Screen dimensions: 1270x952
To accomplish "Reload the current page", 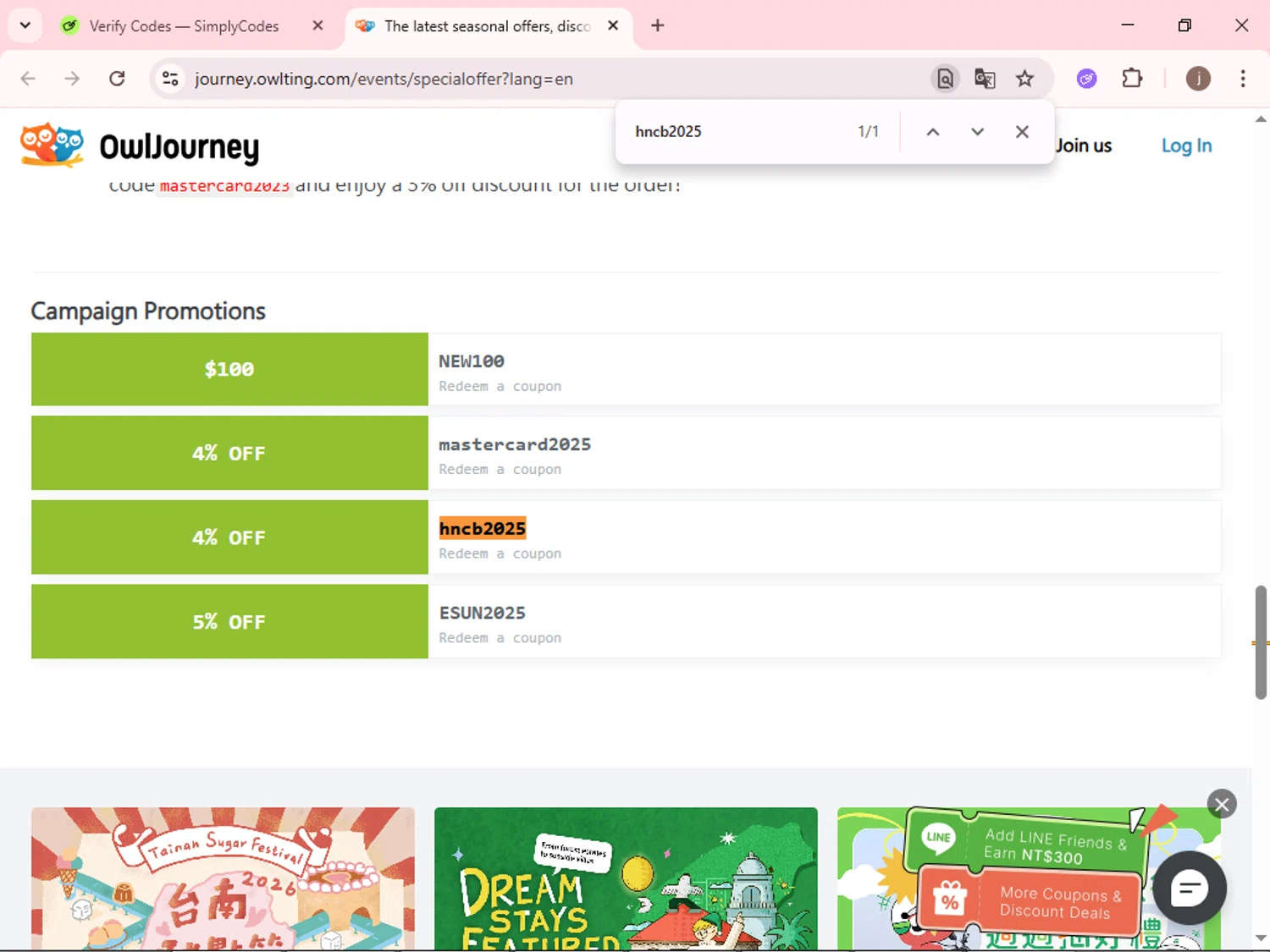I will 117,79.
